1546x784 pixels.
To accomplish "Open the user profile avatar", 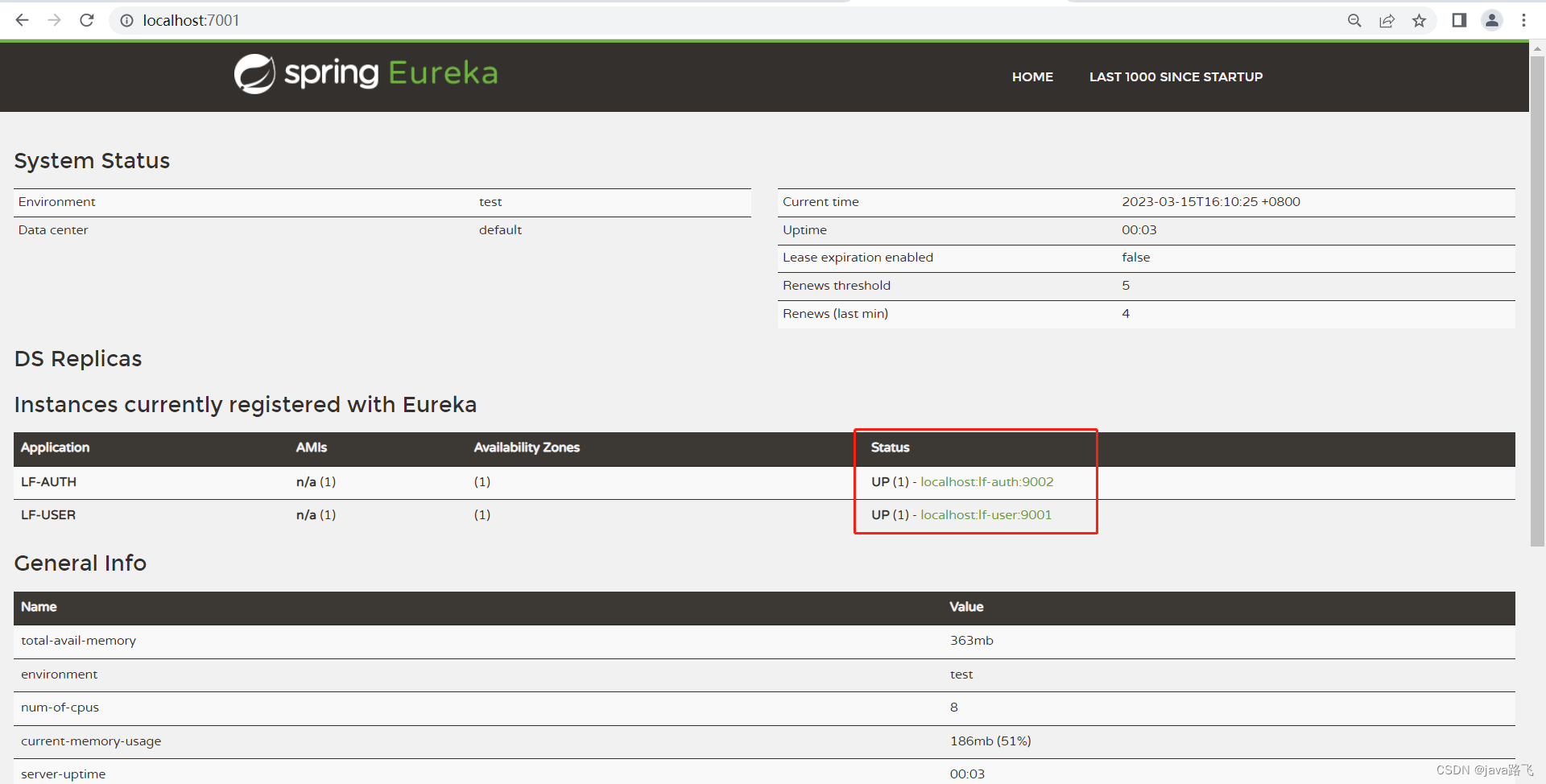I will 1491,20.
